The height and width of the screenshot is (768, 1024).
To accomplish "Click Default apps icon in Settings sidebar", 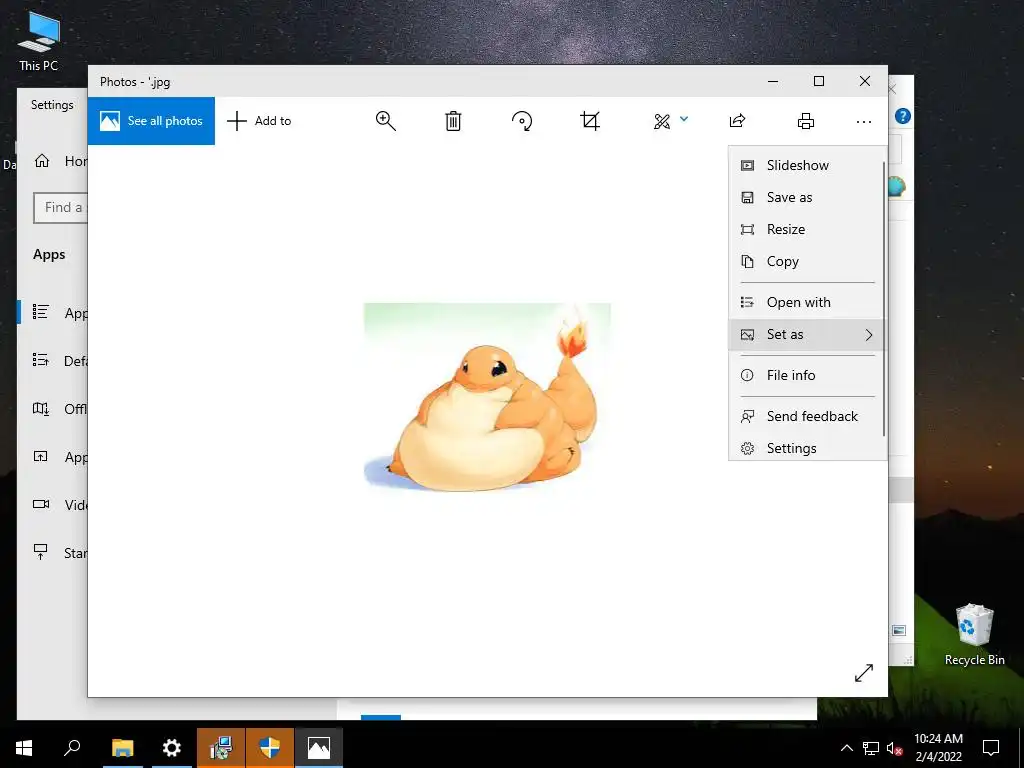I will 40,360.
